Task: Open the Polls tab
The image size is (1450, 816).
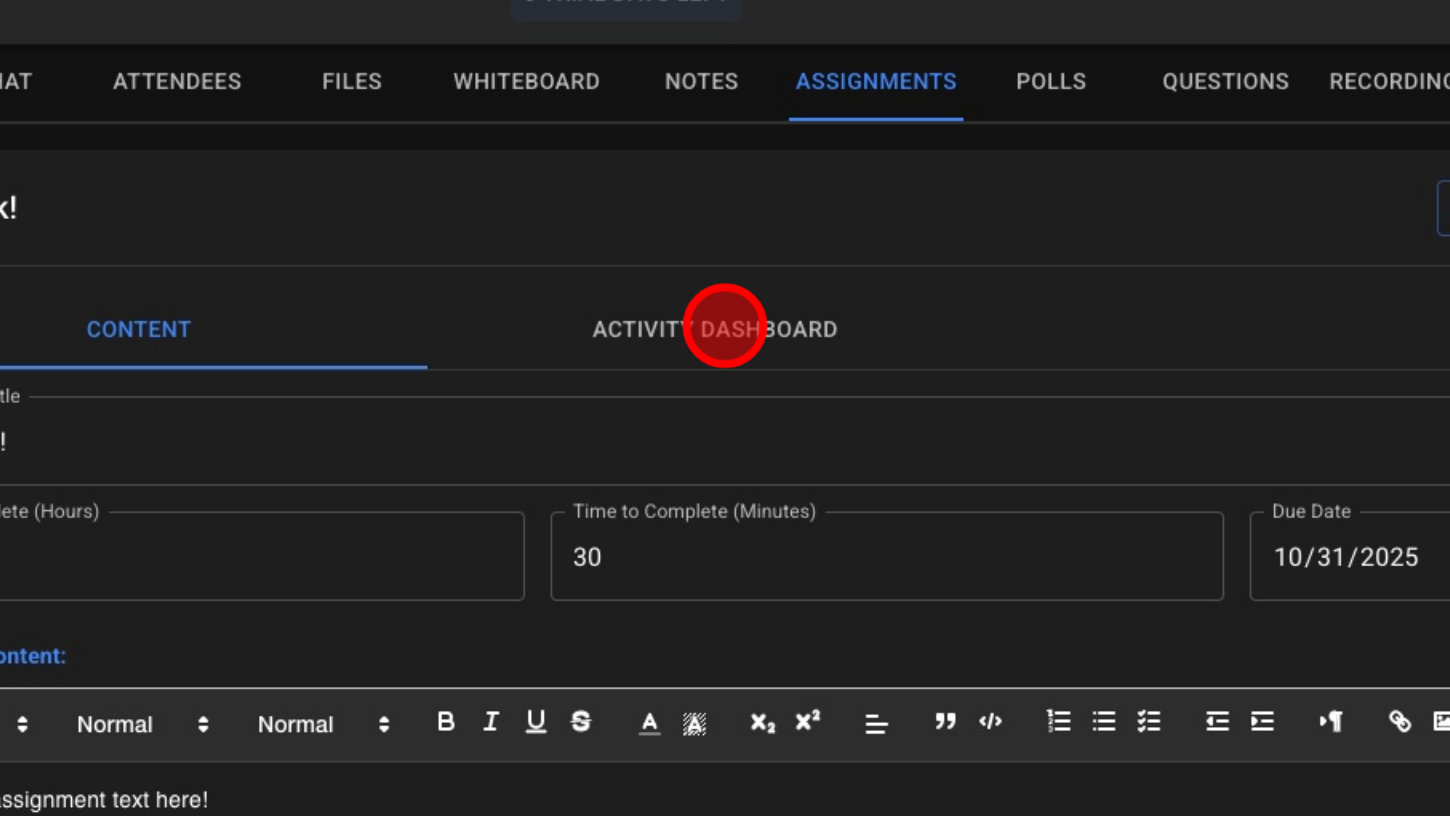Action: (1050, 82)
